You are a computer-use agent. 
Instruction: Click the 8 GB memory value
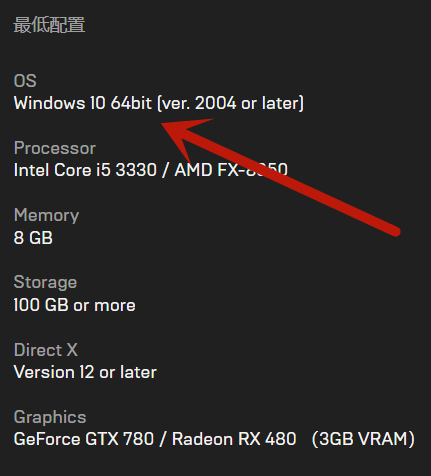click(33, 238)
